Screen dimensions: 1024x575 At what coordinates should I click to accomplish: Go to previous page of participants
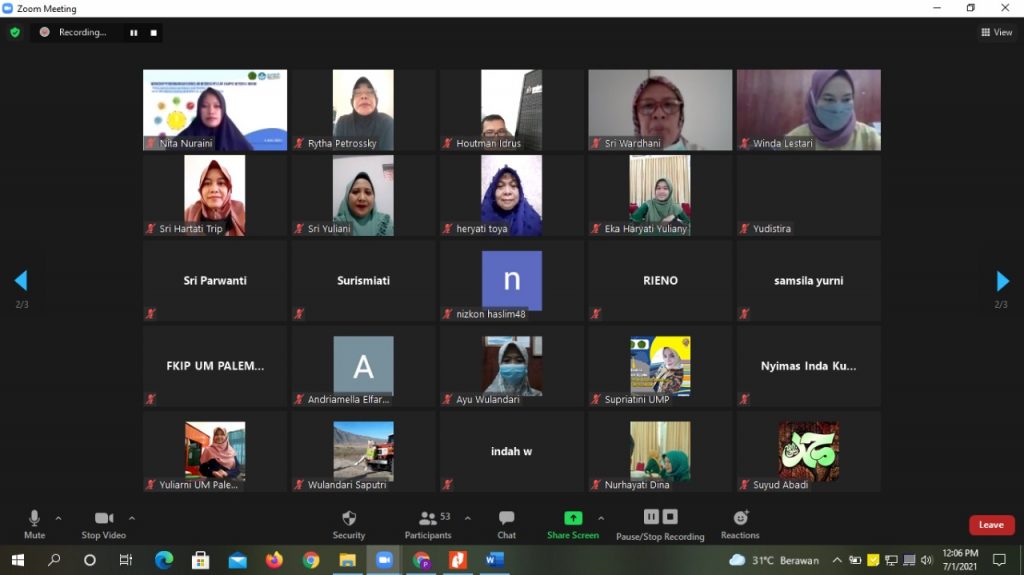21,281
